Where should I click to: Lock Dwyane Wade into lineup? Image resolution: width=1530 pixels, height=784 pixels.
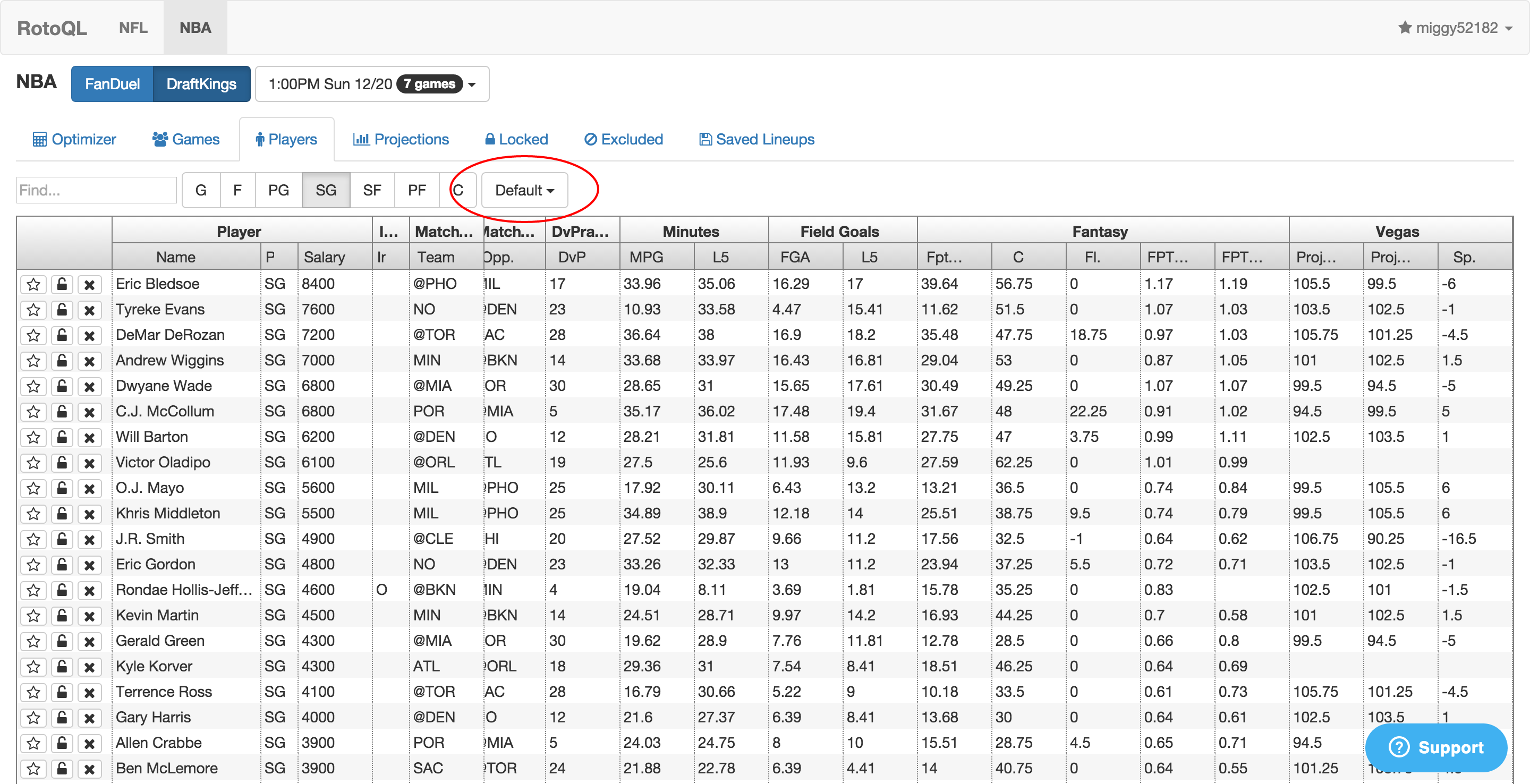62,386
